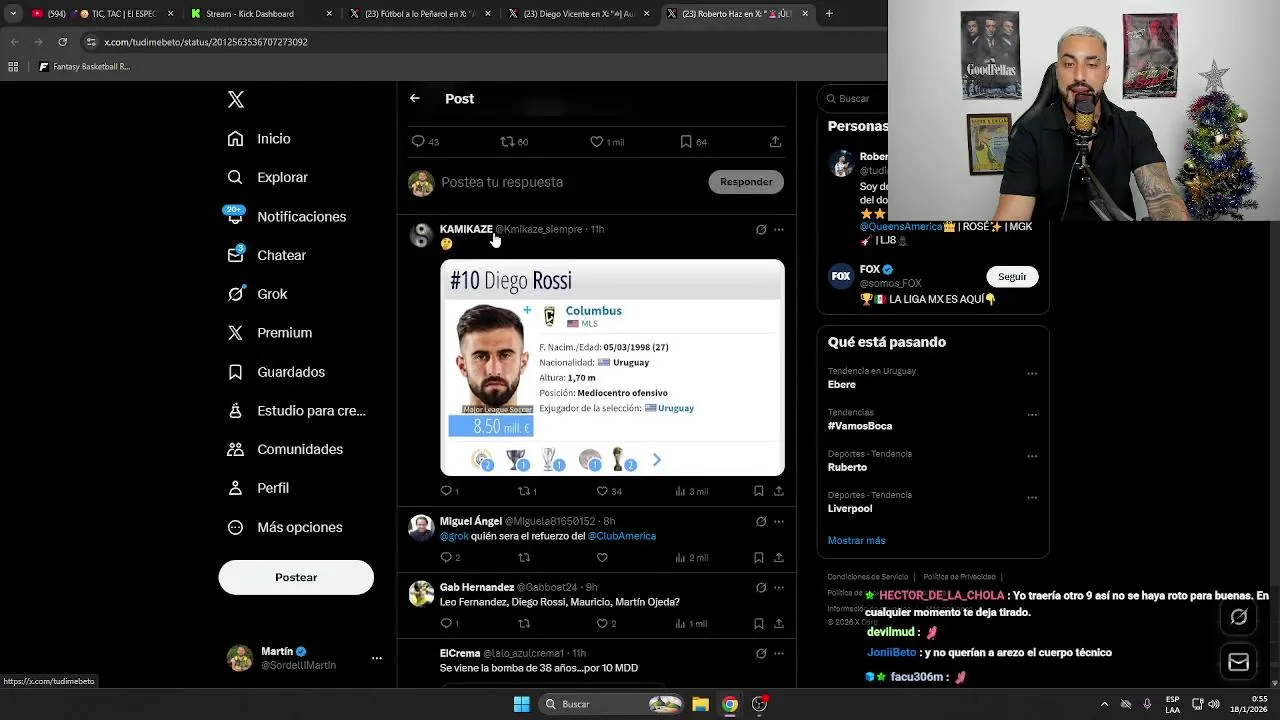Viewport: 1280px width, 720px height.
Task: Like Miguel Ángel's reply
Action: tap(602, 557)
